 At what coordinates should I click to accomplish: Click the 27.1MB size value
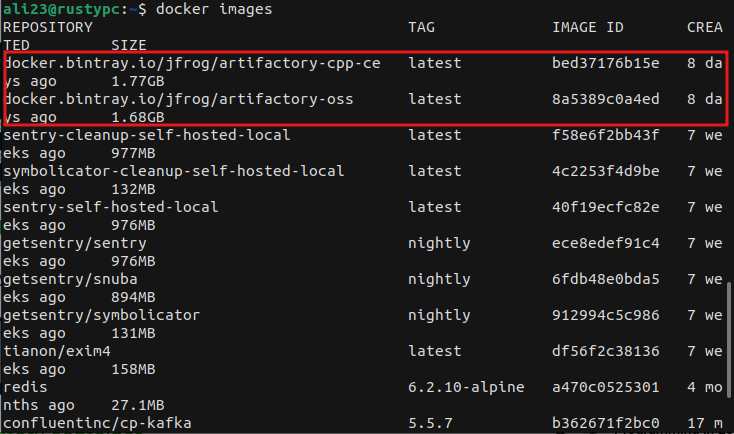click(x=138, y=405)
